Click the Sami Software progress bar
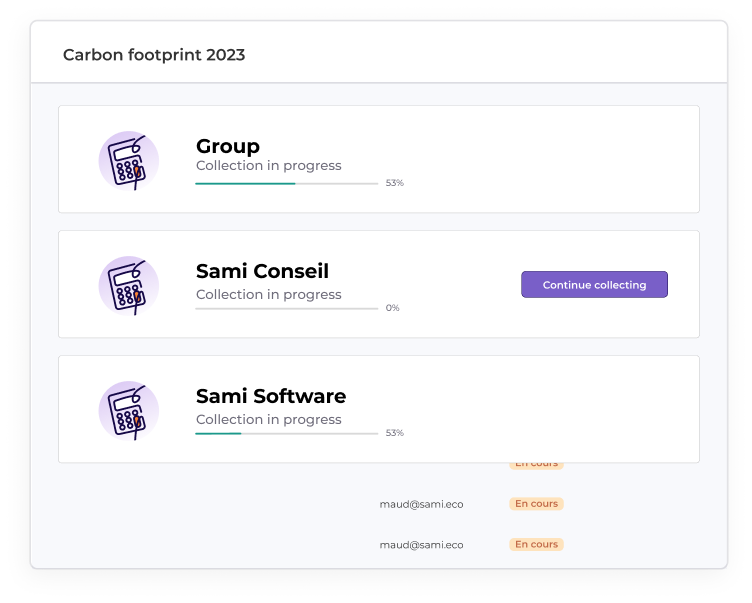This screenshot has width=752, height=603. [287, 434]
